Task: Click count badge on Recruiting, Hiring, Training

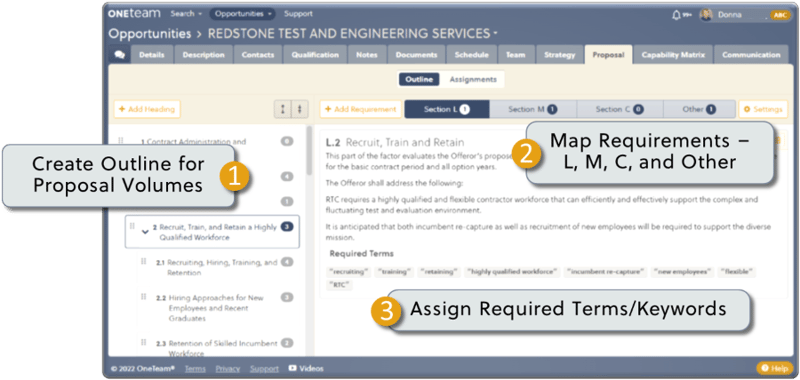Action: point(287,262)
